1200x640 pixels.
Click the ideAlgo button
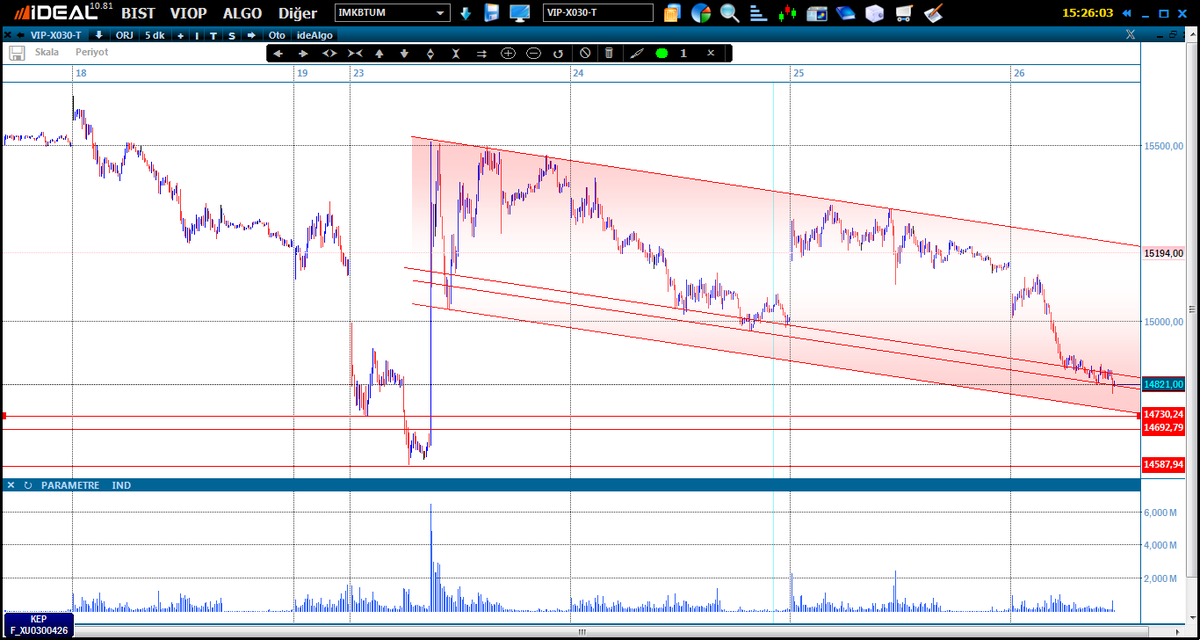click(314, 35)
